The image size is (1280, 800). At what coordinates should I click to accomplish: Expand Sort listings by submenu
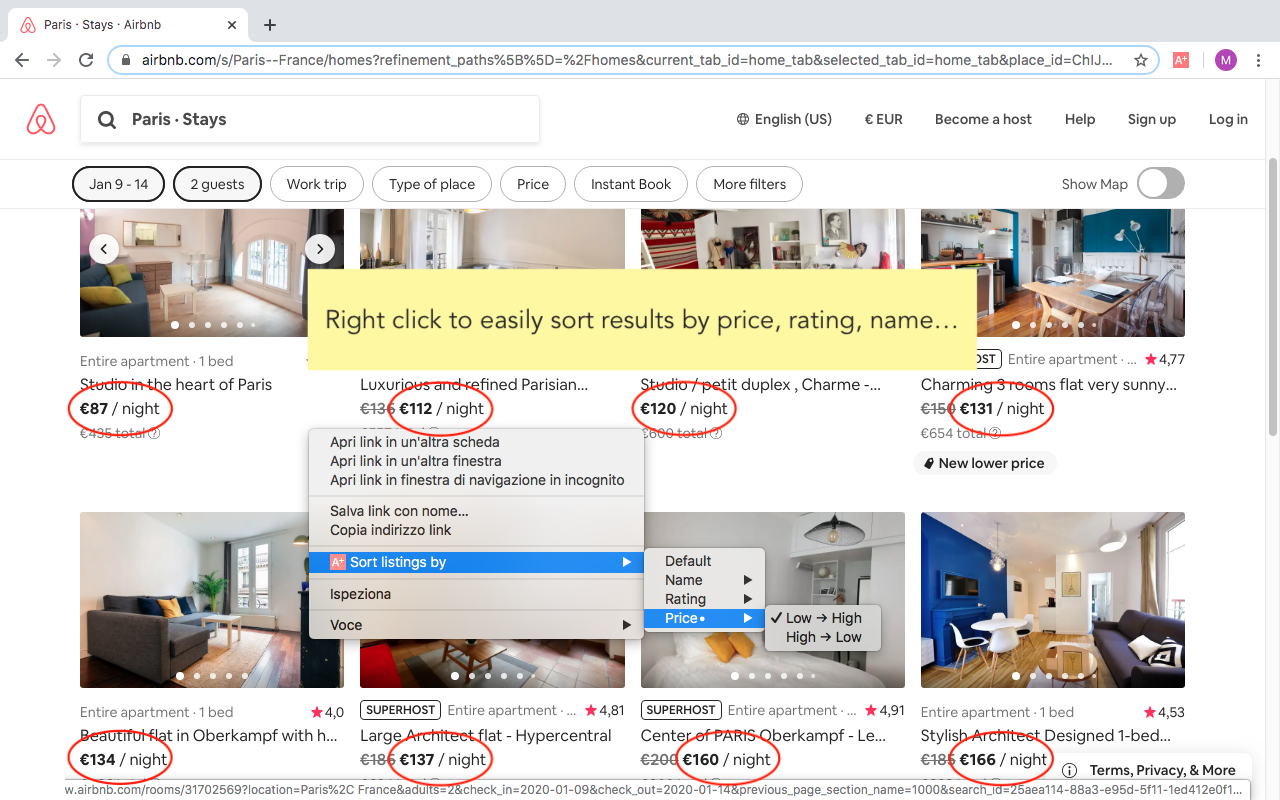475,562
